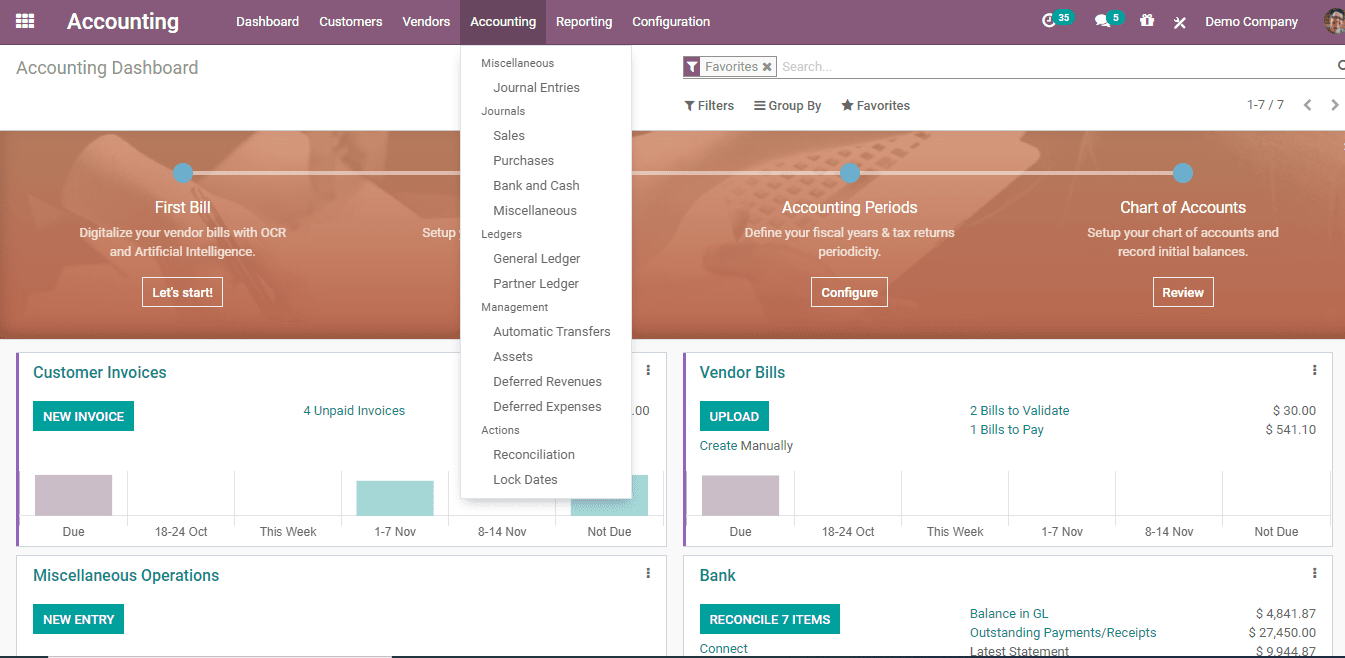Screen dimensions: 1345x658
Task: Remove the Favorites filter tag
Action: [x=767, y=67]
